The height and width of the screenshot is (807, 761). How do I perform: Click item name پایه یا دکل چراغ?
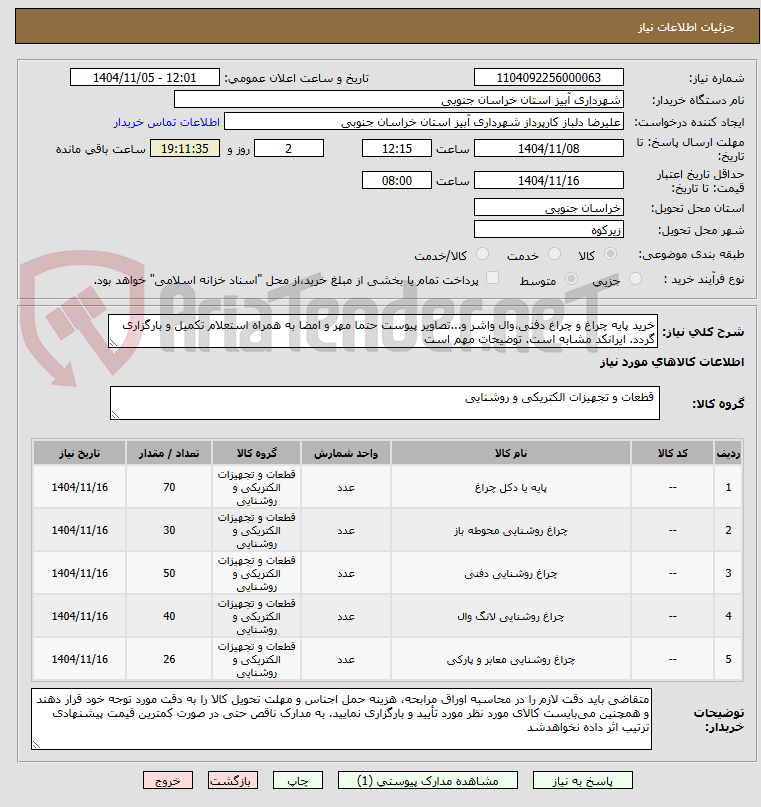point(510,487)
